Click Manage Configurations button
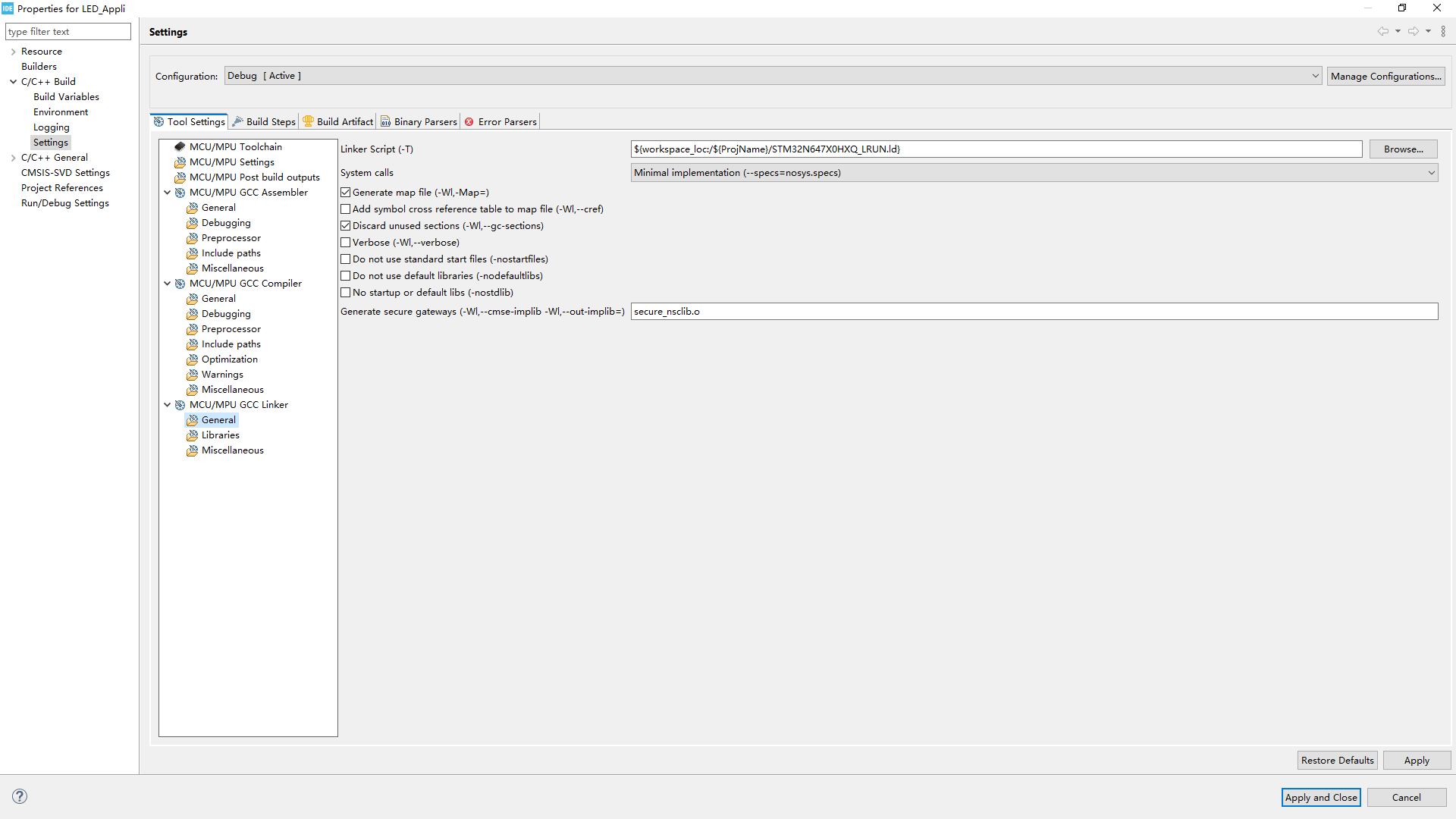1456x819 pixels. [x=1385, y=76]
